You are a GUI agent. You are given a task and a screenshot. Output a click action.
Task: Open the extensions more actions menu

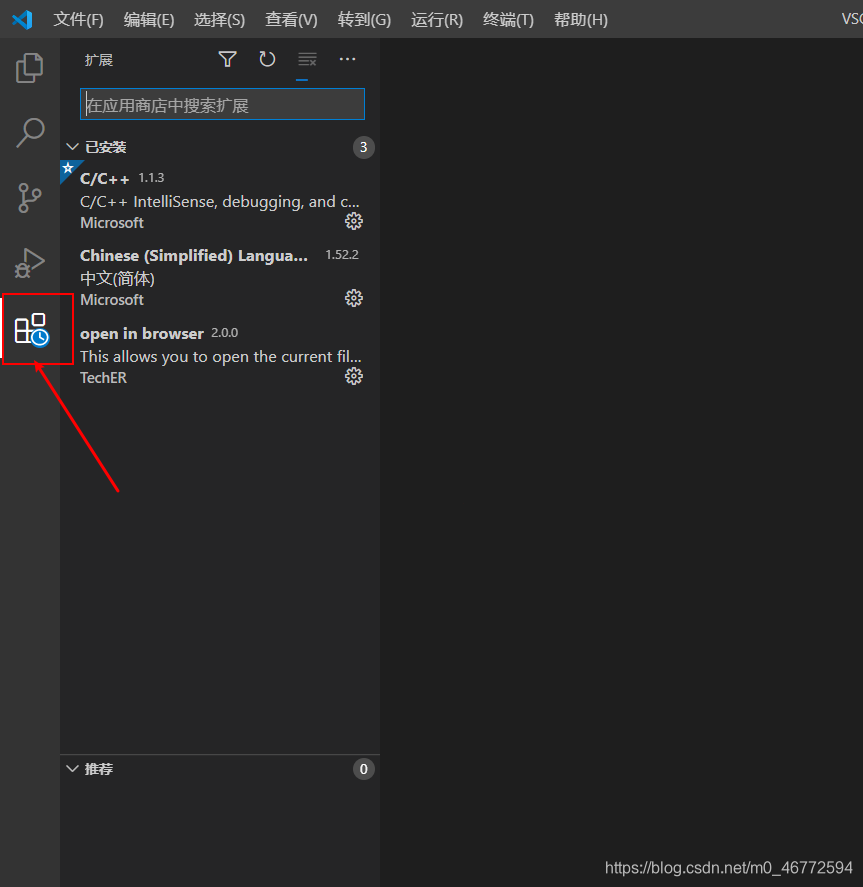pos(347,59)
